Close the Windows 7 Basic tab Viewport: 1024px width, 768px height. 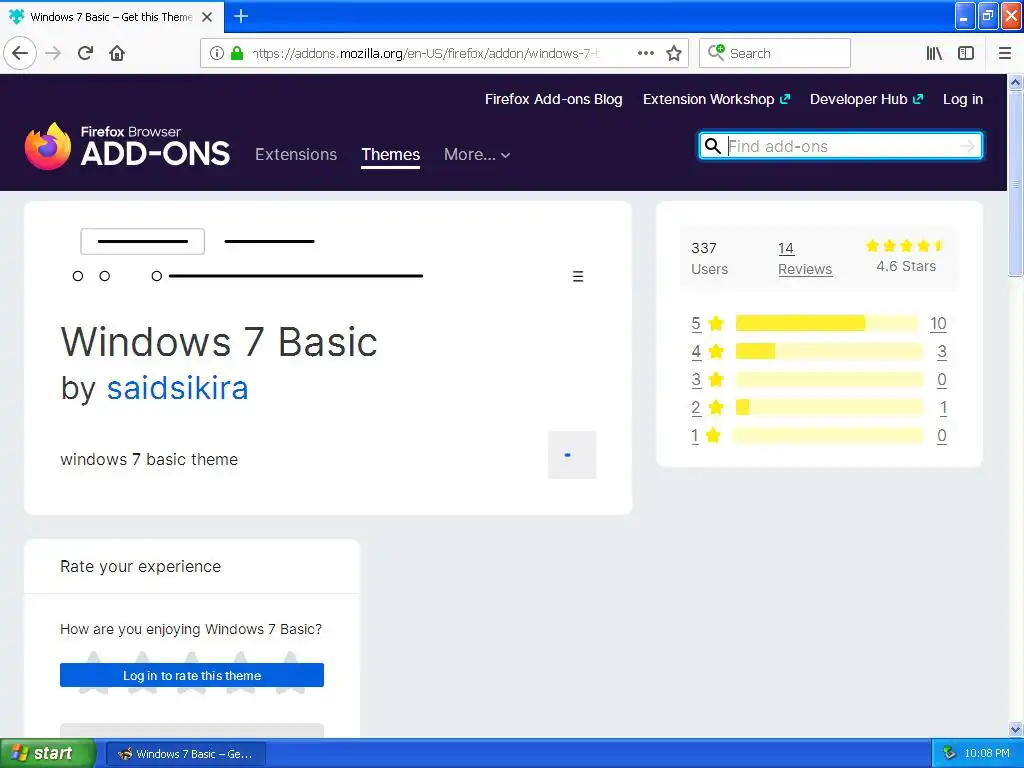tap(207, 17)
